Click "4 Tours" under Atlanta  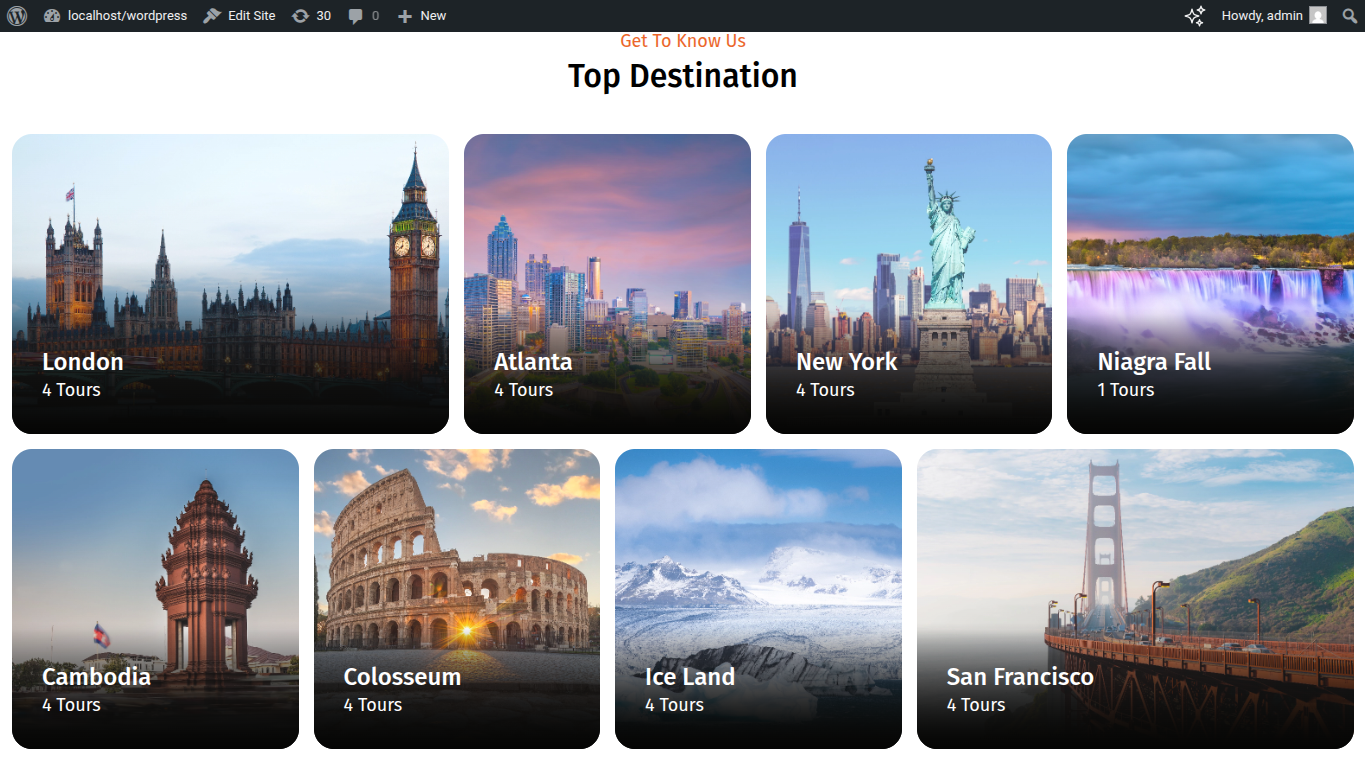tap(523, 390)
